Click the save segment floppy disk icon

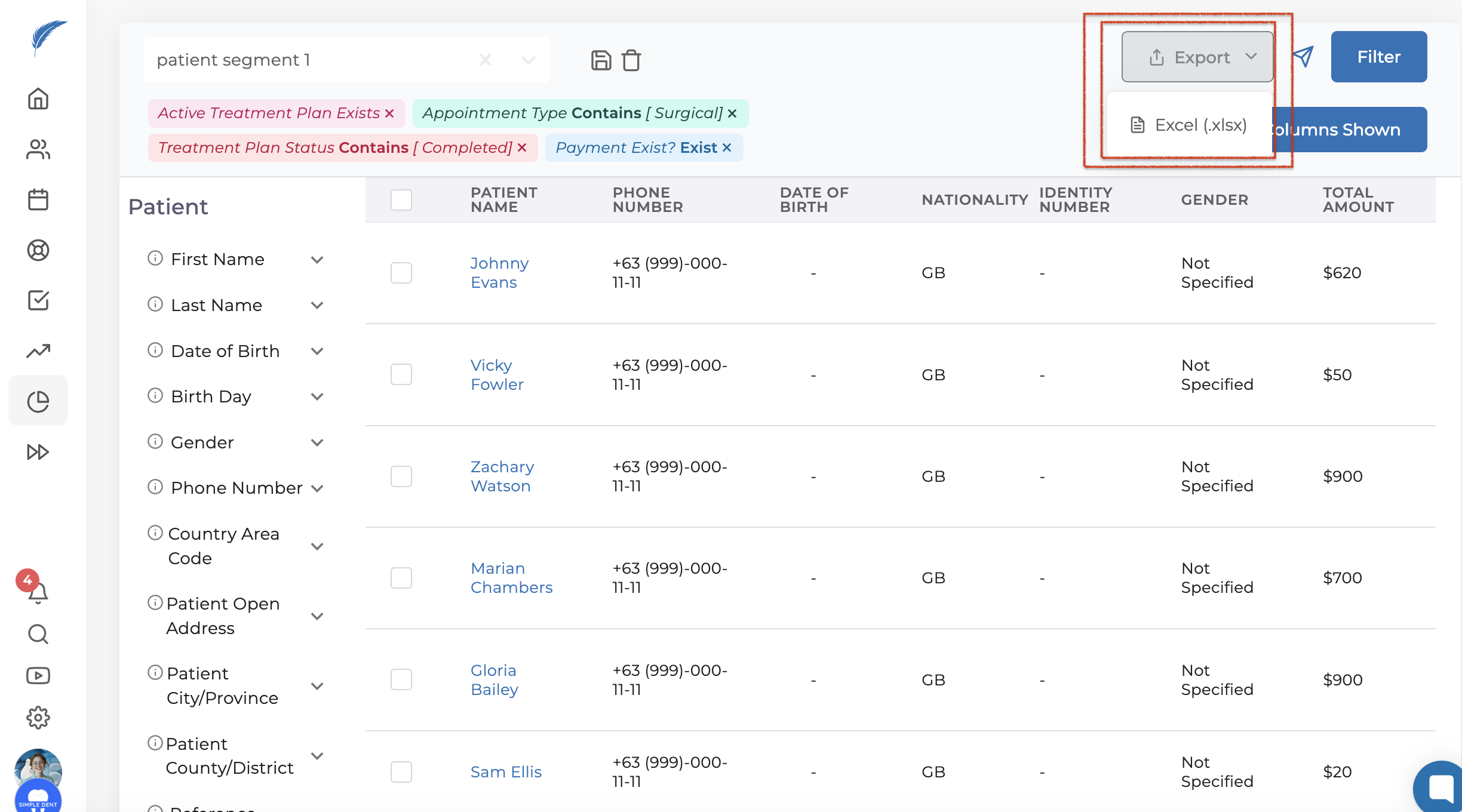[601, 60]
